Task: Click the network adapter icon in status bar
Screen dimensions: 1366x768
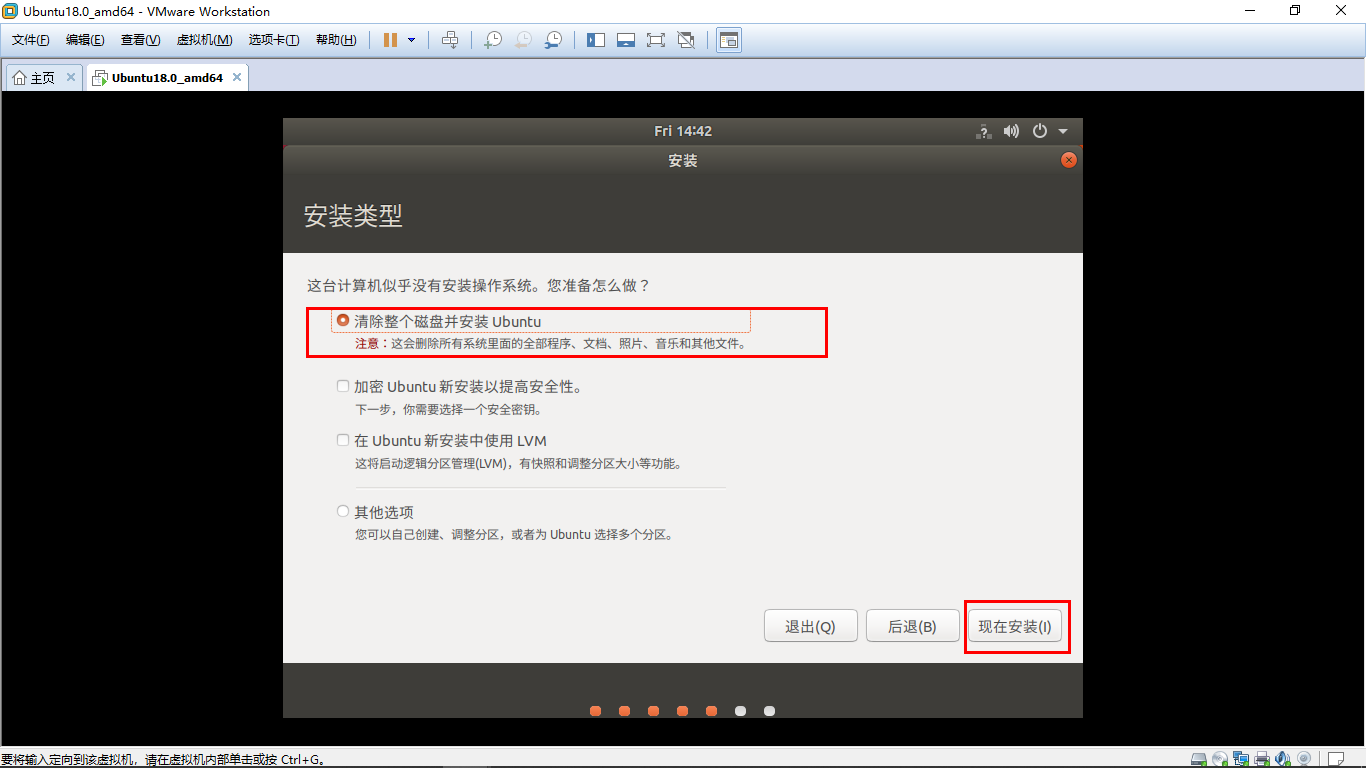Action: [x=1241, y=759]
